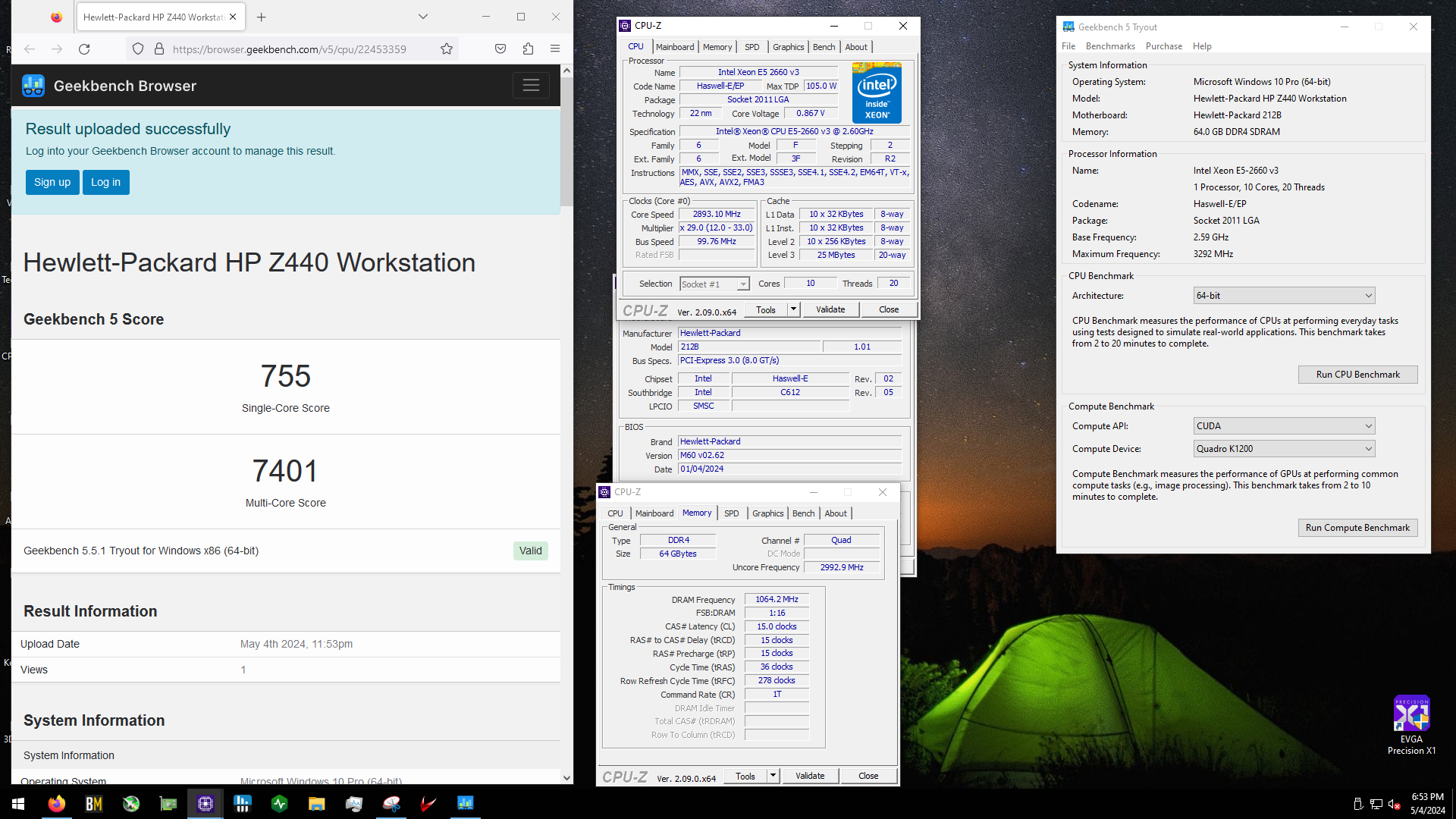Open Geekbench 5 Purchase menu

point(1164,46)
